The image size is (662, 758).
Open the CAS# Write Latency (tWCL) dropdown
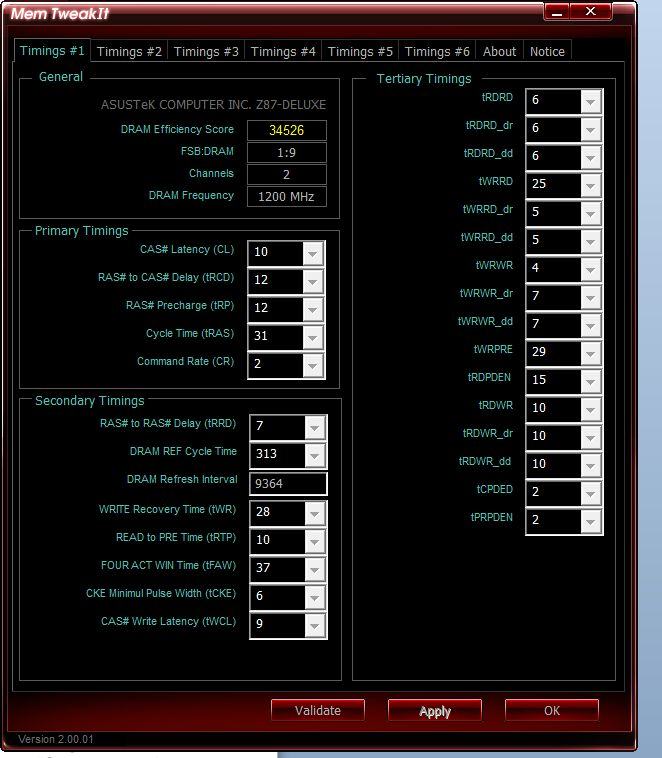point(315,626)
